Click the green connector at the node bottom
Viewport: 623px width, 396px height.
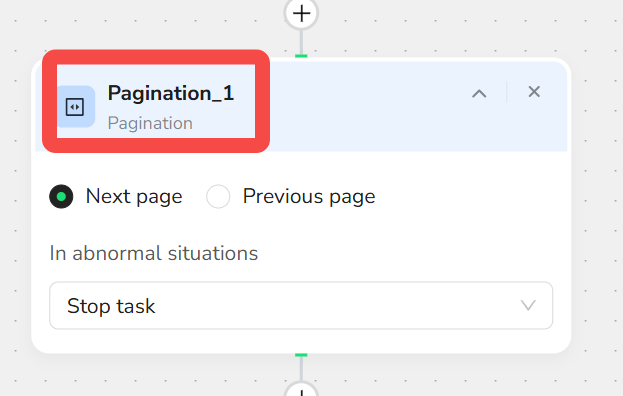[x=301, y=355]
